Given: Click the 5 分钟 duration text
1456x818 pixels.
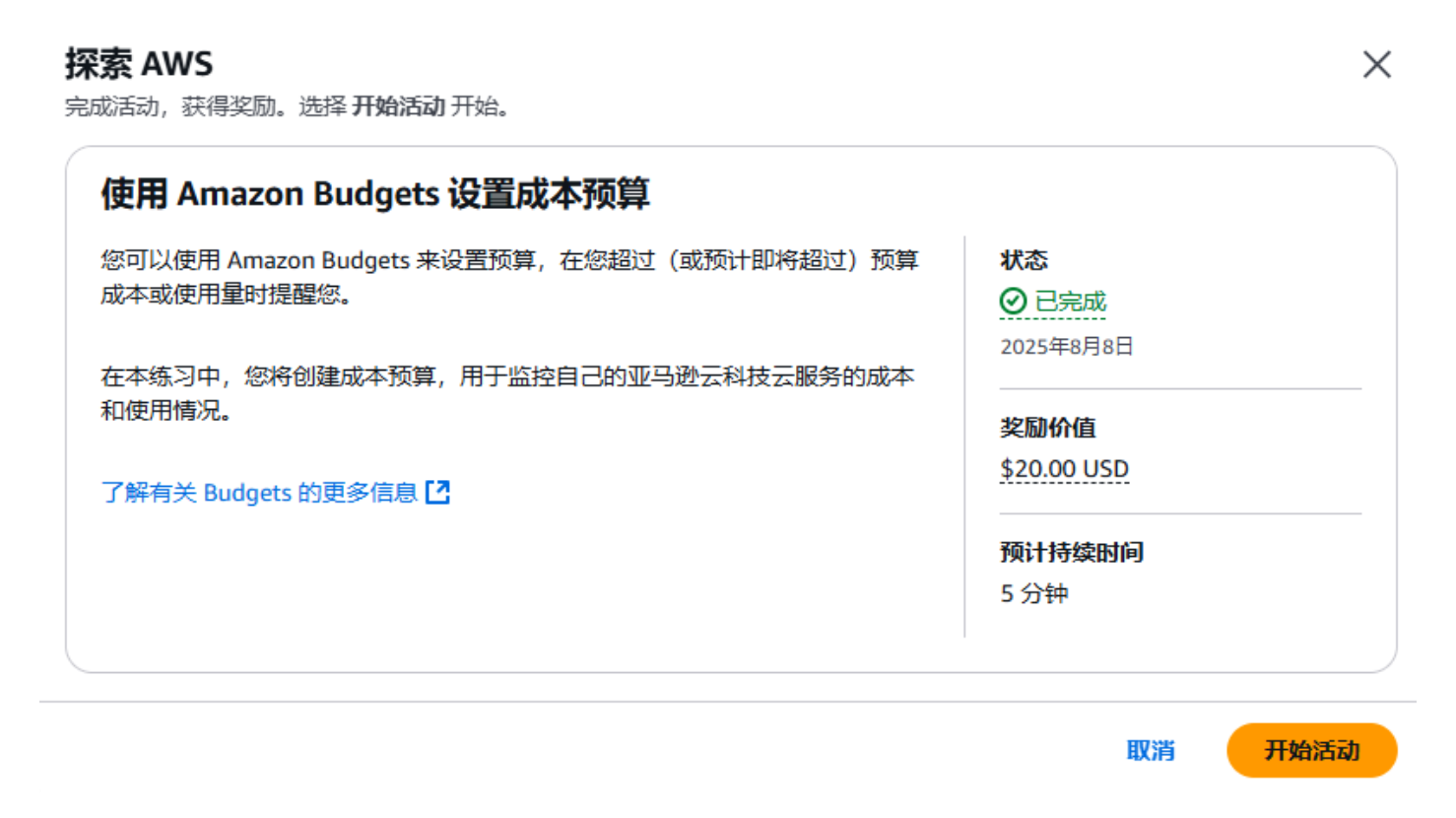Looking at the screenshot, I should tap(1034, 593).
